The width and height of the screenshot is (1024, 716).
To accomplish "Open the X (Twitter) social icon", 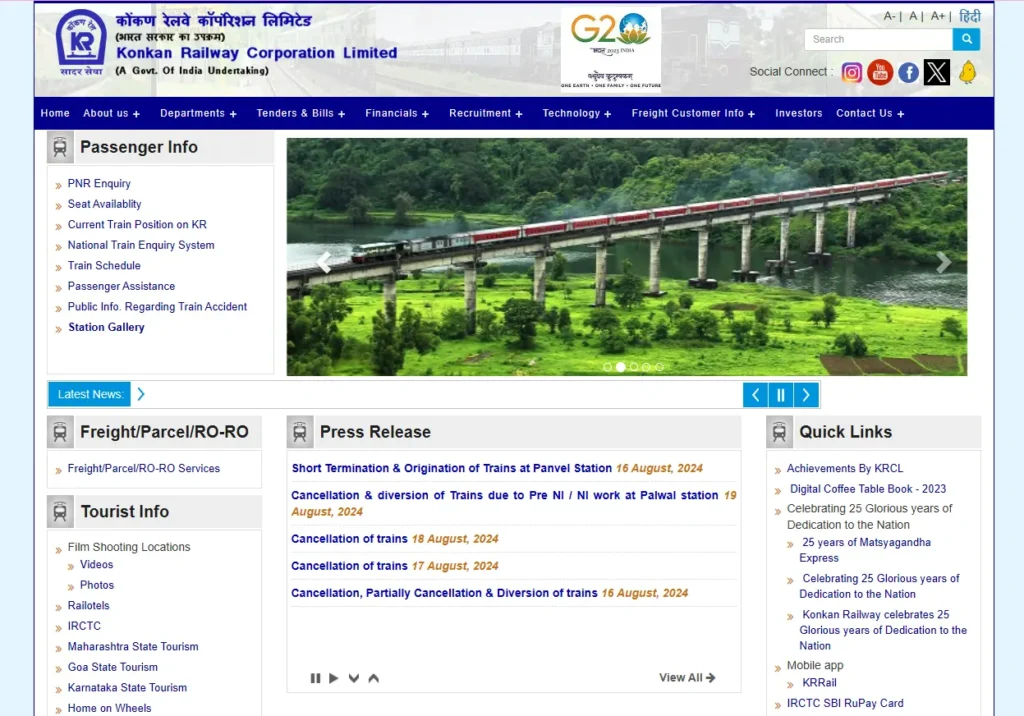I will [x=936, y=72].
